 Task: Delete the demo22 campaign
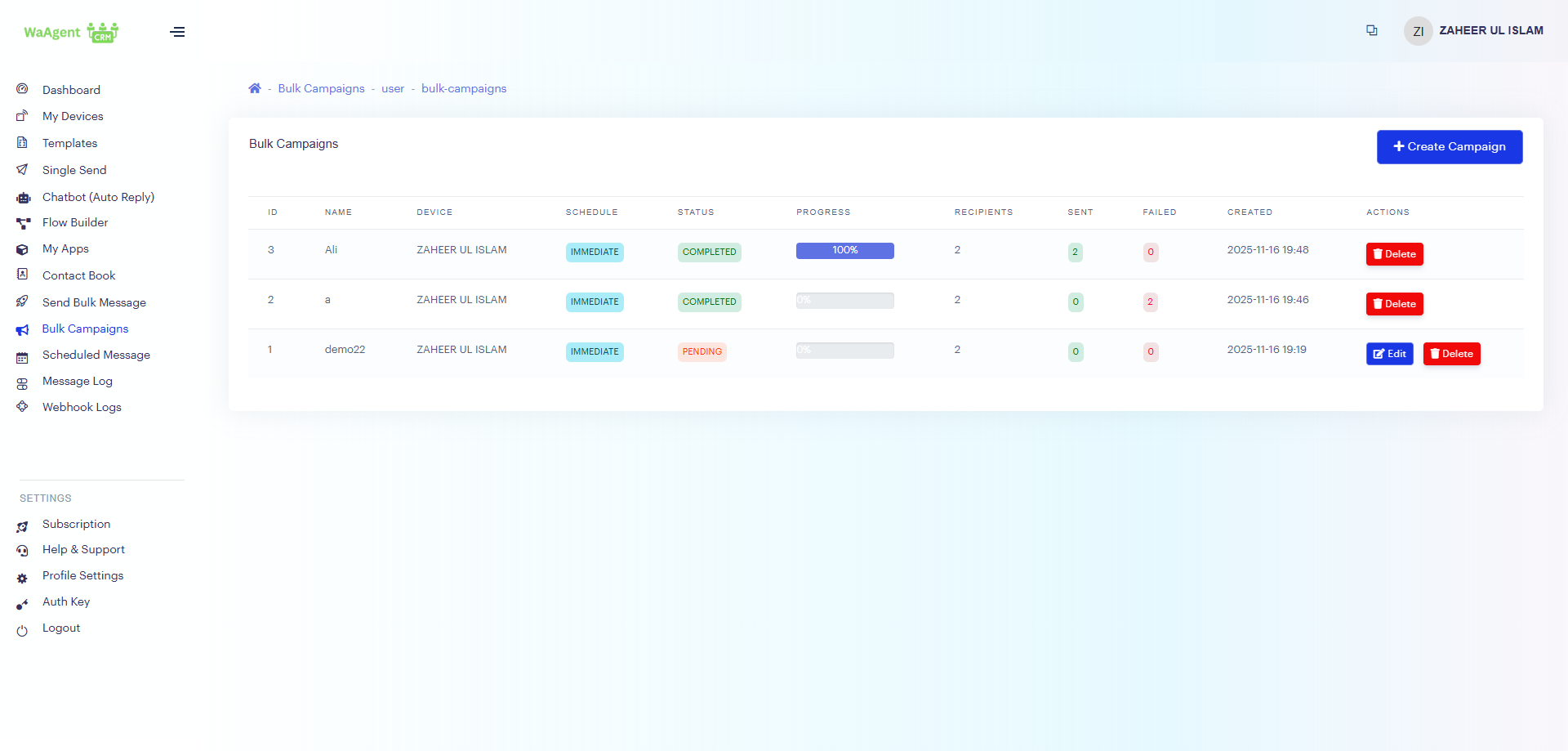pos(1451,354)
